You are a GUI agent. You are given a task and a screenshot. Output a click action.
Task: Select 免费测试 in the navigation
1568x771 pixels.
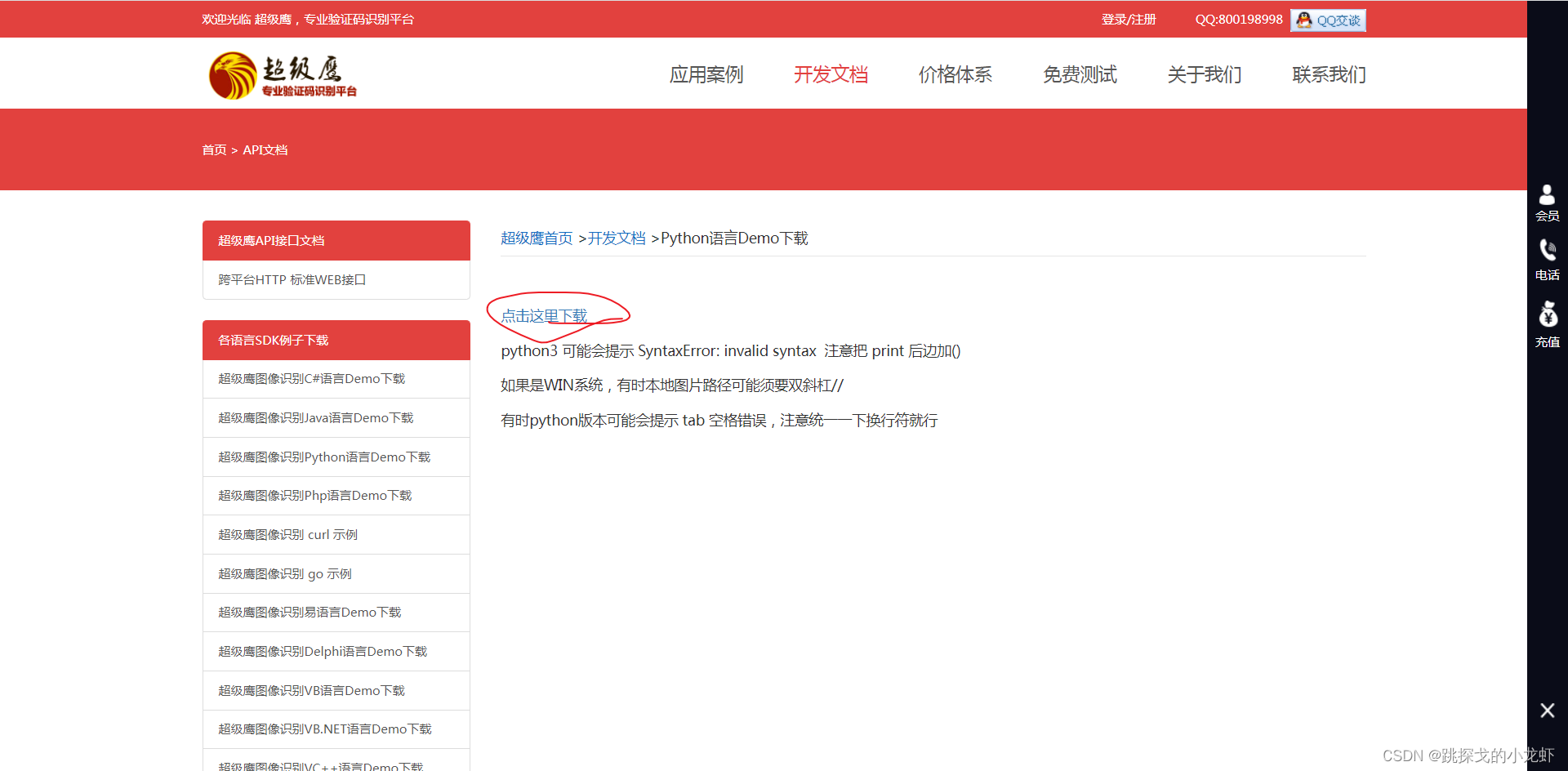coord(1080,74)
